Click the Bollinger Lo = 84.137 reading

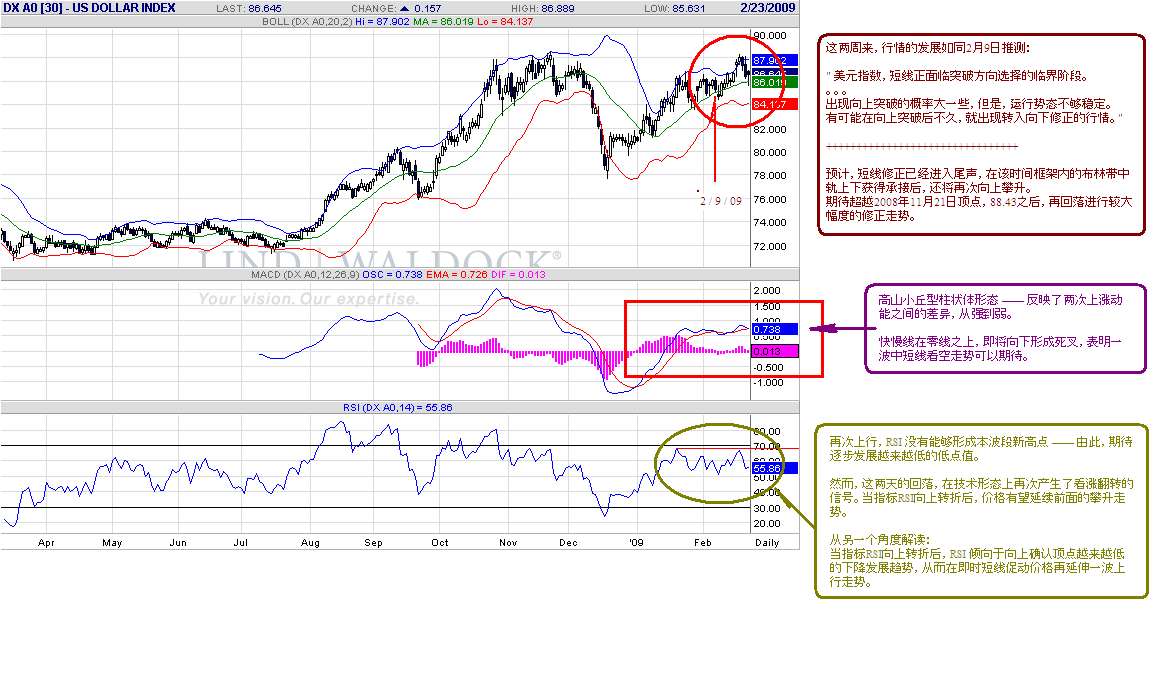coord(505,22)
